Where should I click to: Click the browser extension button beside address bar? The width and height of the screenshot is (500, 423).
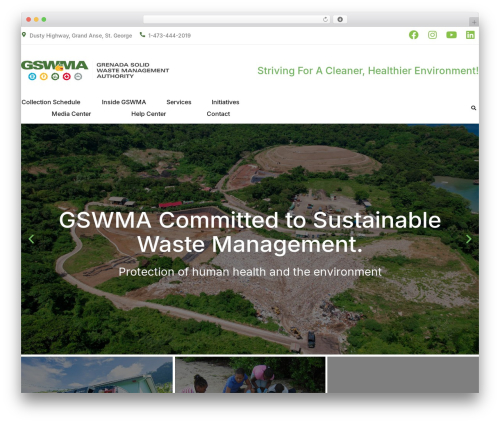[x=340, y=20]
